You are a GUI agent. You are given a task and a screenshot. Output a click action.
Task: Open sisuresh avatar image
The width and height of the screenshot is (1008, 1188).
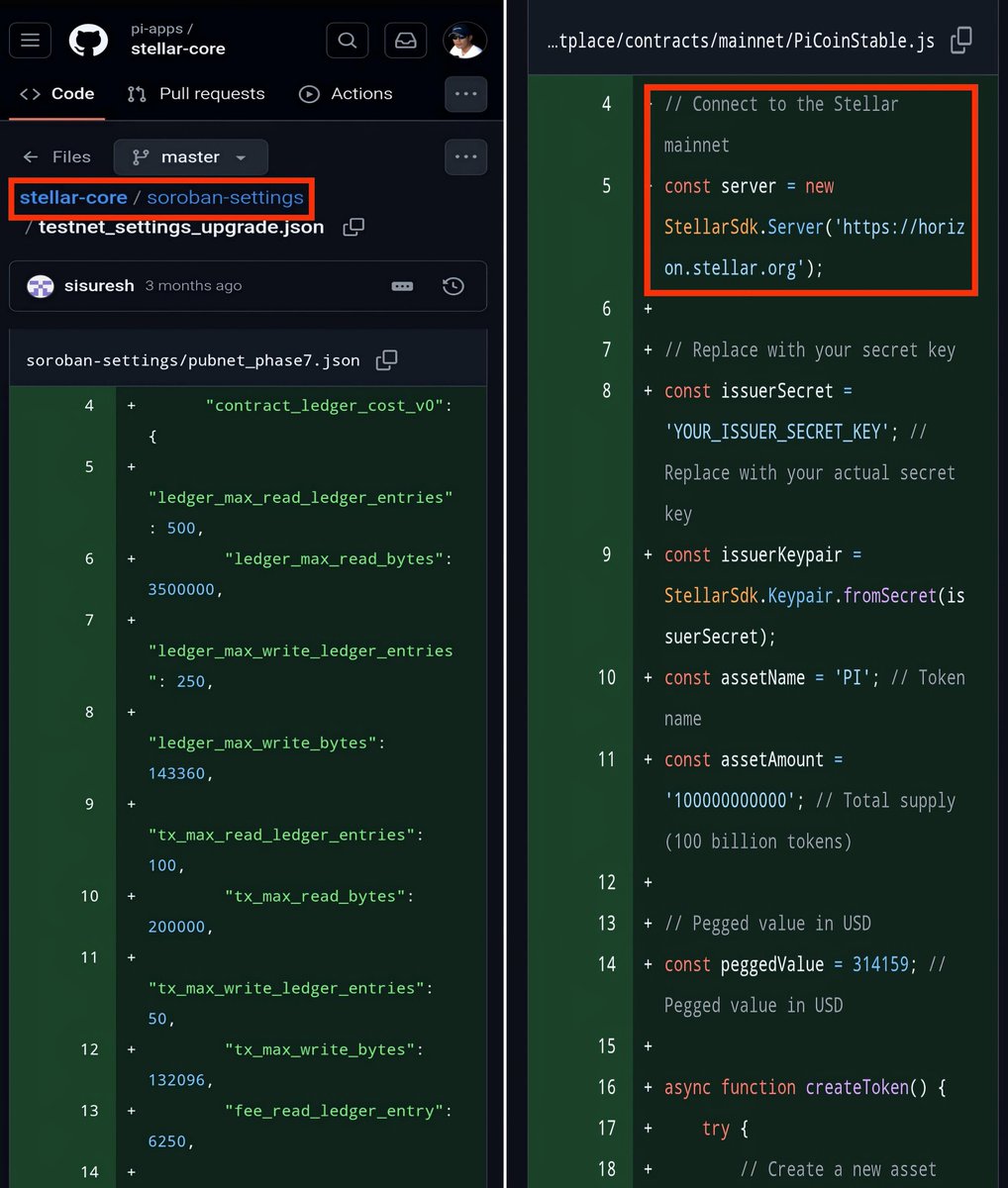pos(41,286)
